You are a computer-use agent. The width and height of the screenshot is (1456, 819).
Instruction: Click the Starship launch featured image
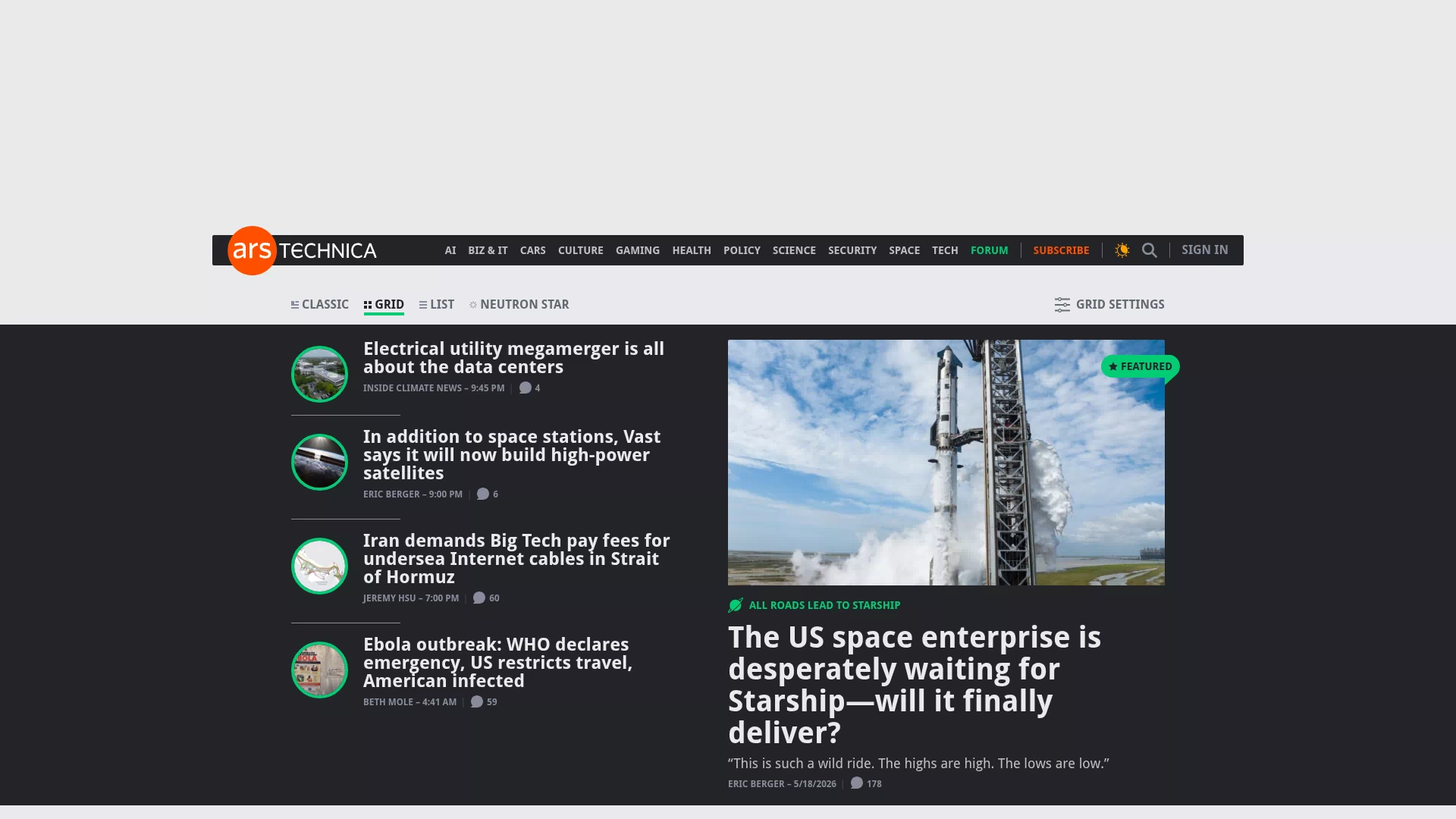tap(946, 463)
